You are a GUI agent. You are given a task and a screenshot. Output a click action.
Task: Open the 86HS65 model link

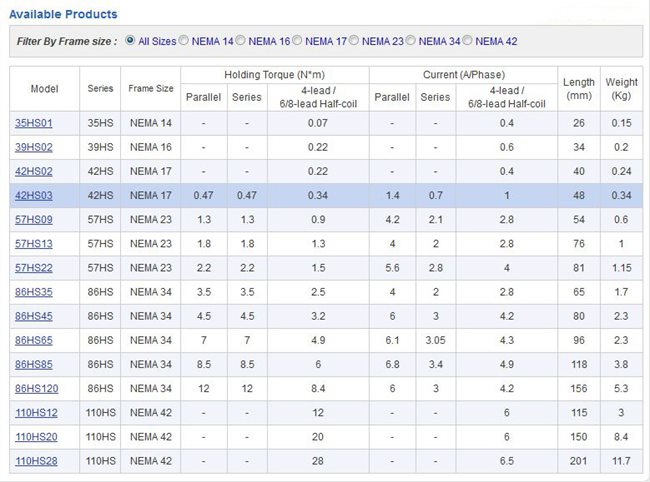pyautogui.click(x=34, y=340)
